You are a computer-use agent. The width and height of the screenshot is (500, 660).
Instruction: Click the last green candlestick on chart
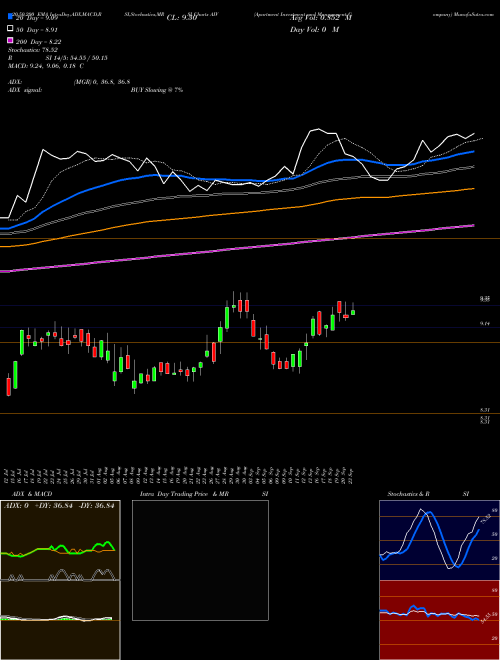pyautogui.click(x=353, y=312)
